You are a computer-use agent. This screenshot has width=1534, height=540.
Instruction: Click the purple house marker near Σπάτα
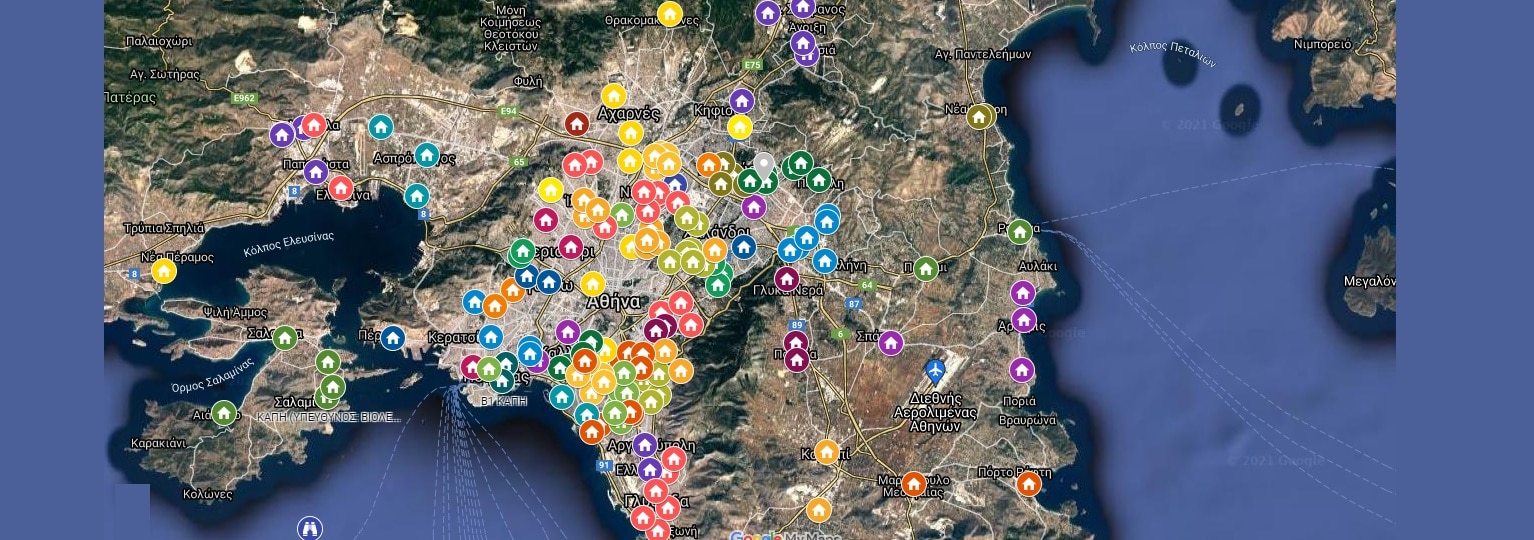(x=890, y=343)
